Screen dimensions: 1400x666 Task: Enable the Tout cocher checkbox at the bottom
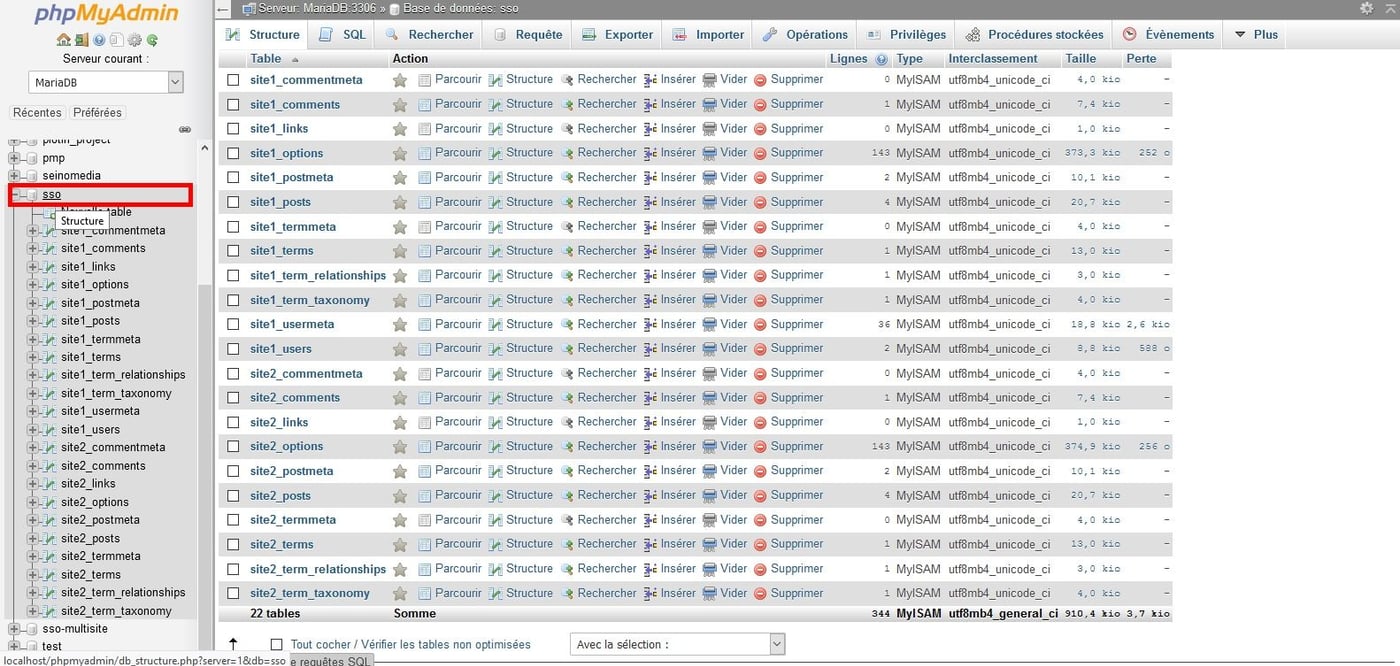pyautogui.click(x=277, y=644)
